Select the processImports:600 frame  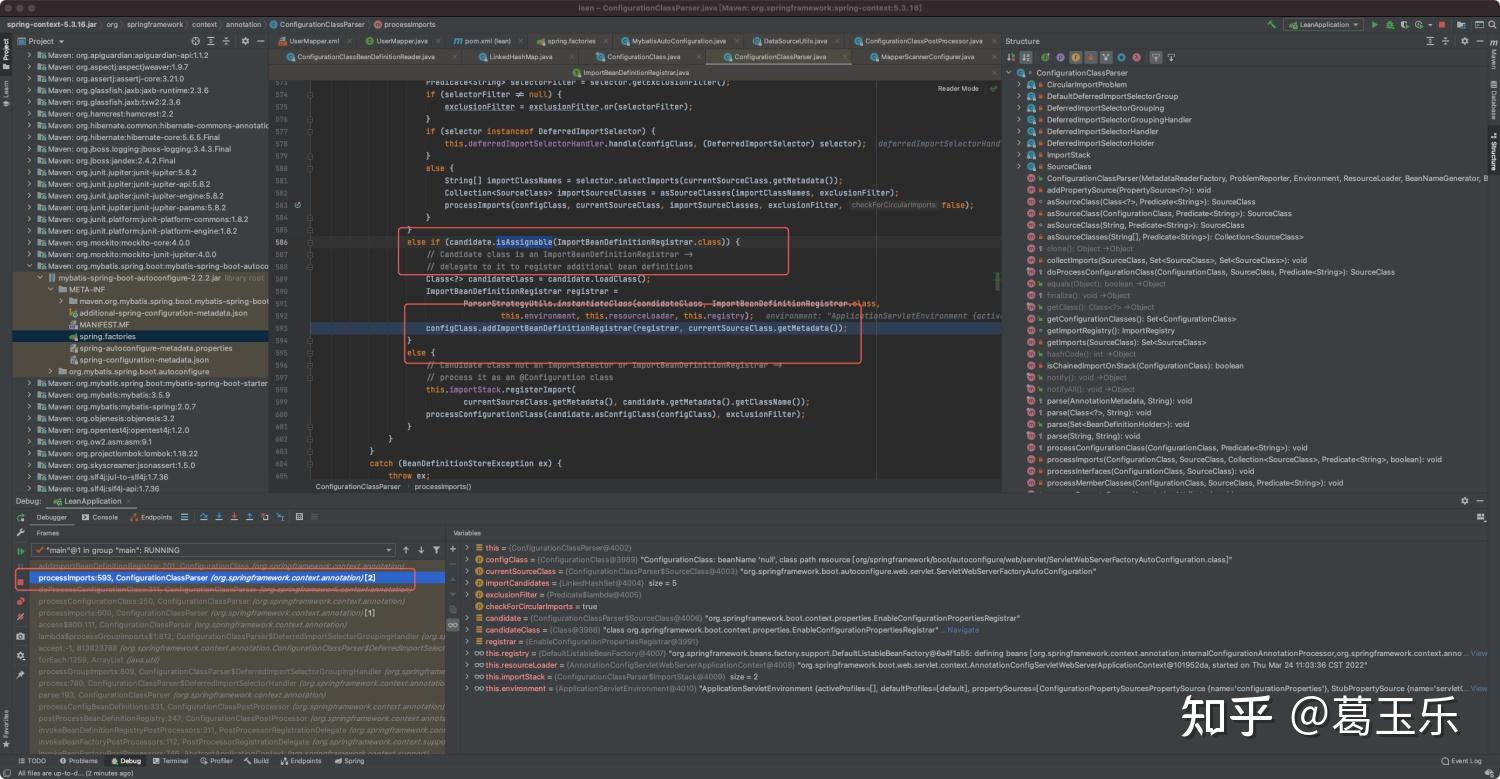pyautogui.click(x=206, y=613)
